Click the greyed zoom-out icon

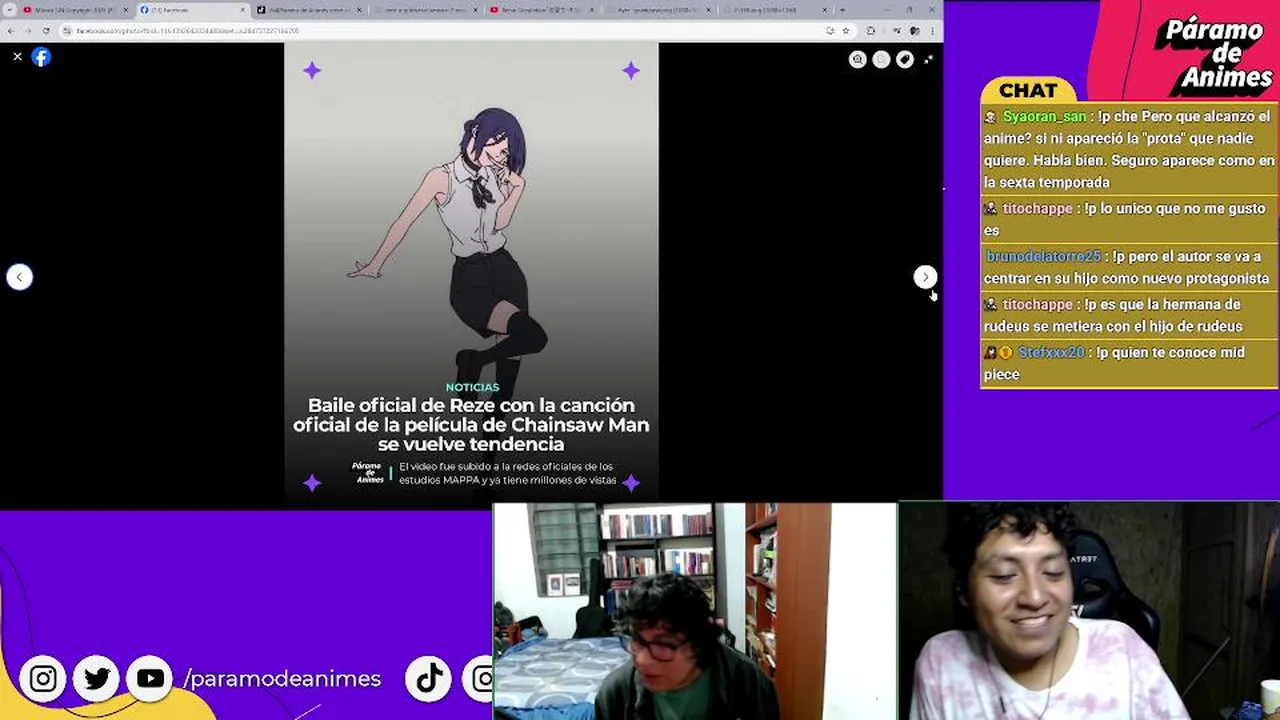(881, 60)
